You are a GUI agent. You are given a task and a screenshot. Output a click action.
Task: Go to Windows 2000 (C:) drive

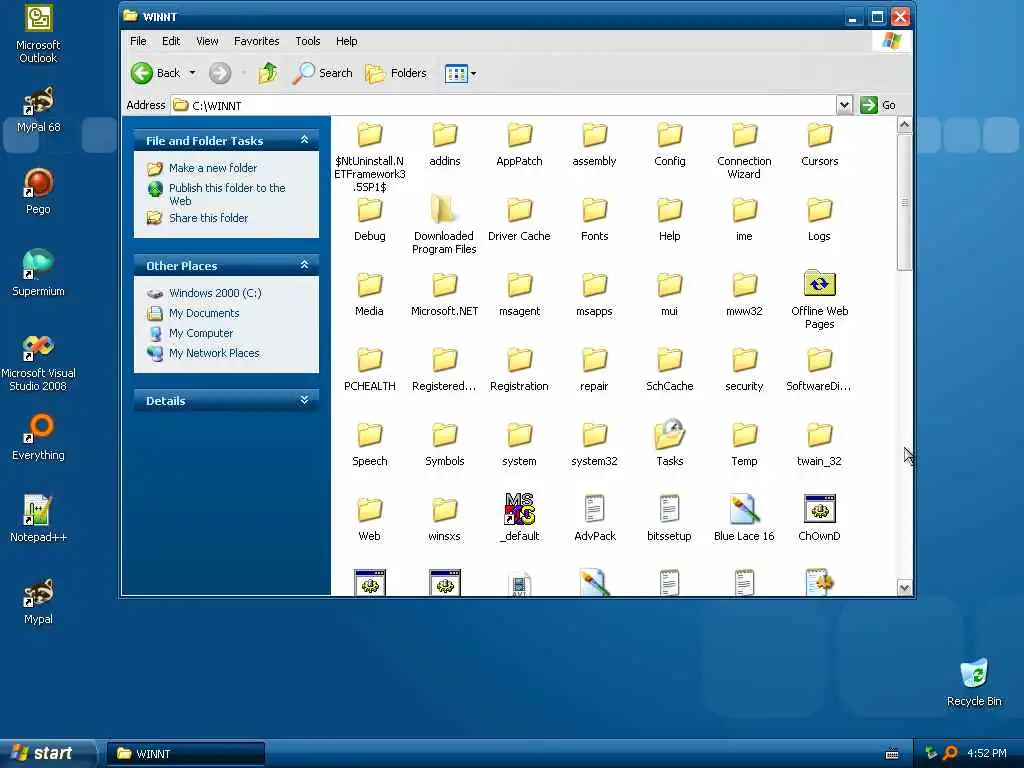point(215,293)
